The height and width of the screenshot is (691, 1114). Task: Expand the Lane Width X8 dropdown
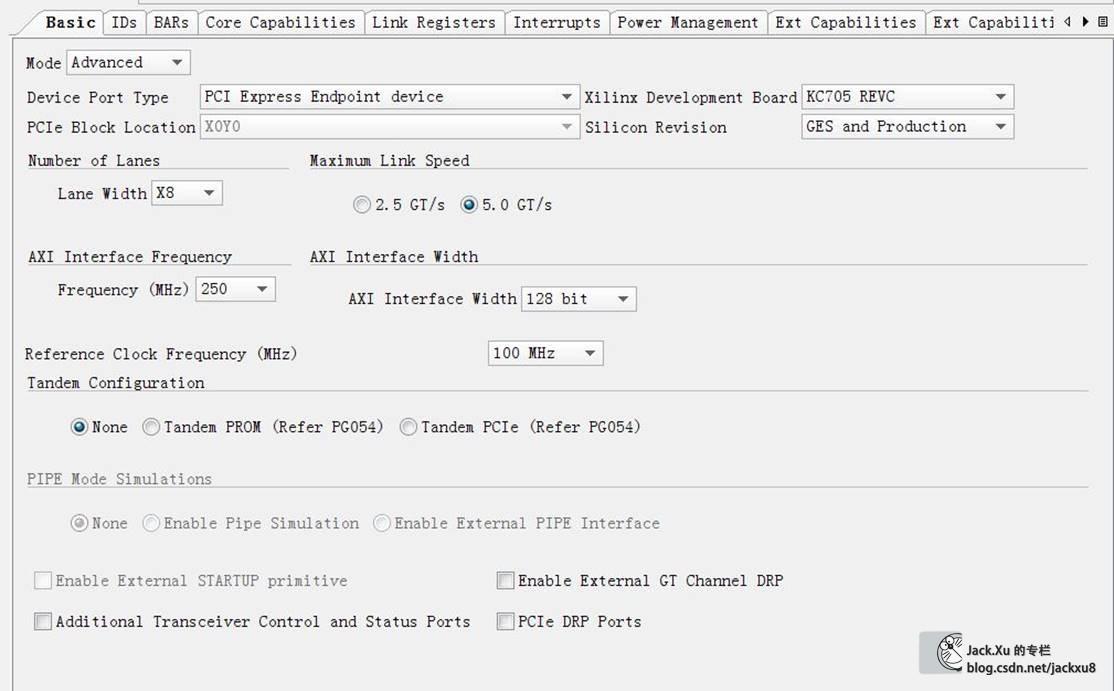tap(209, 193)
